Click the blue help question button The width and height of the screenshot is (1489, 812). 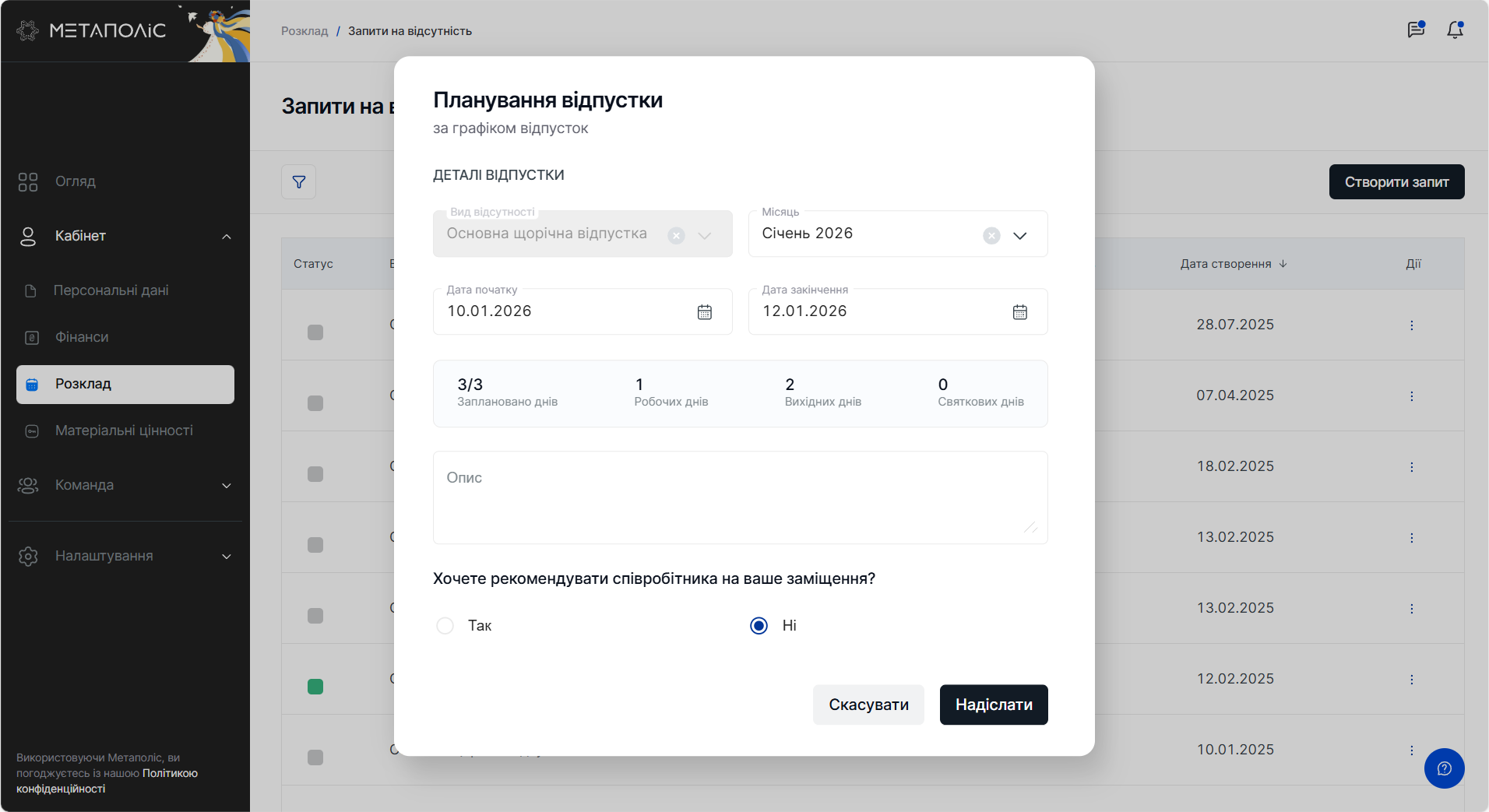point(1444,768)
